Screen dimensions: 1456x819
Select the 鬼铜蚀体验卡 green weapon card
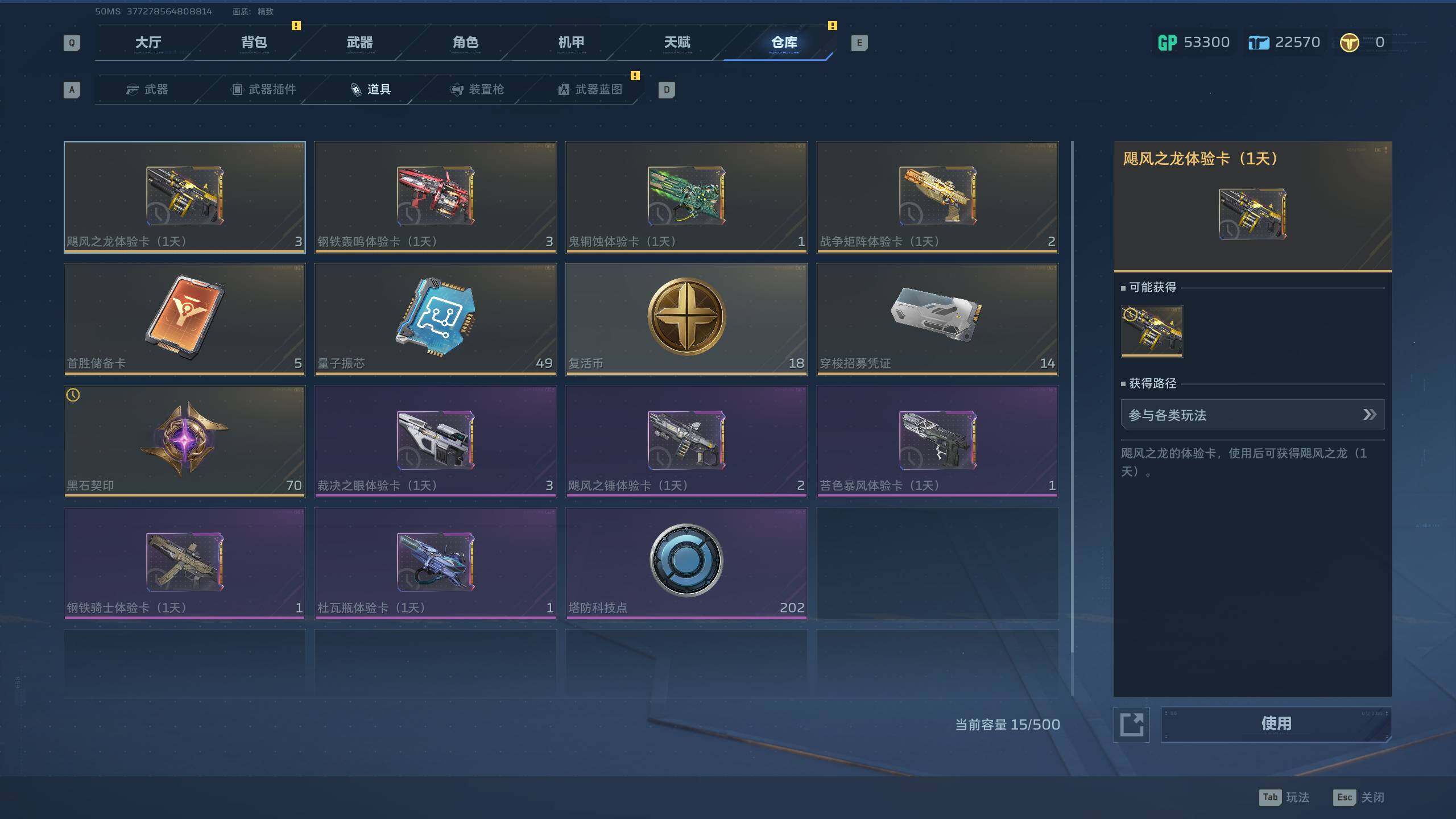[686, 197]
